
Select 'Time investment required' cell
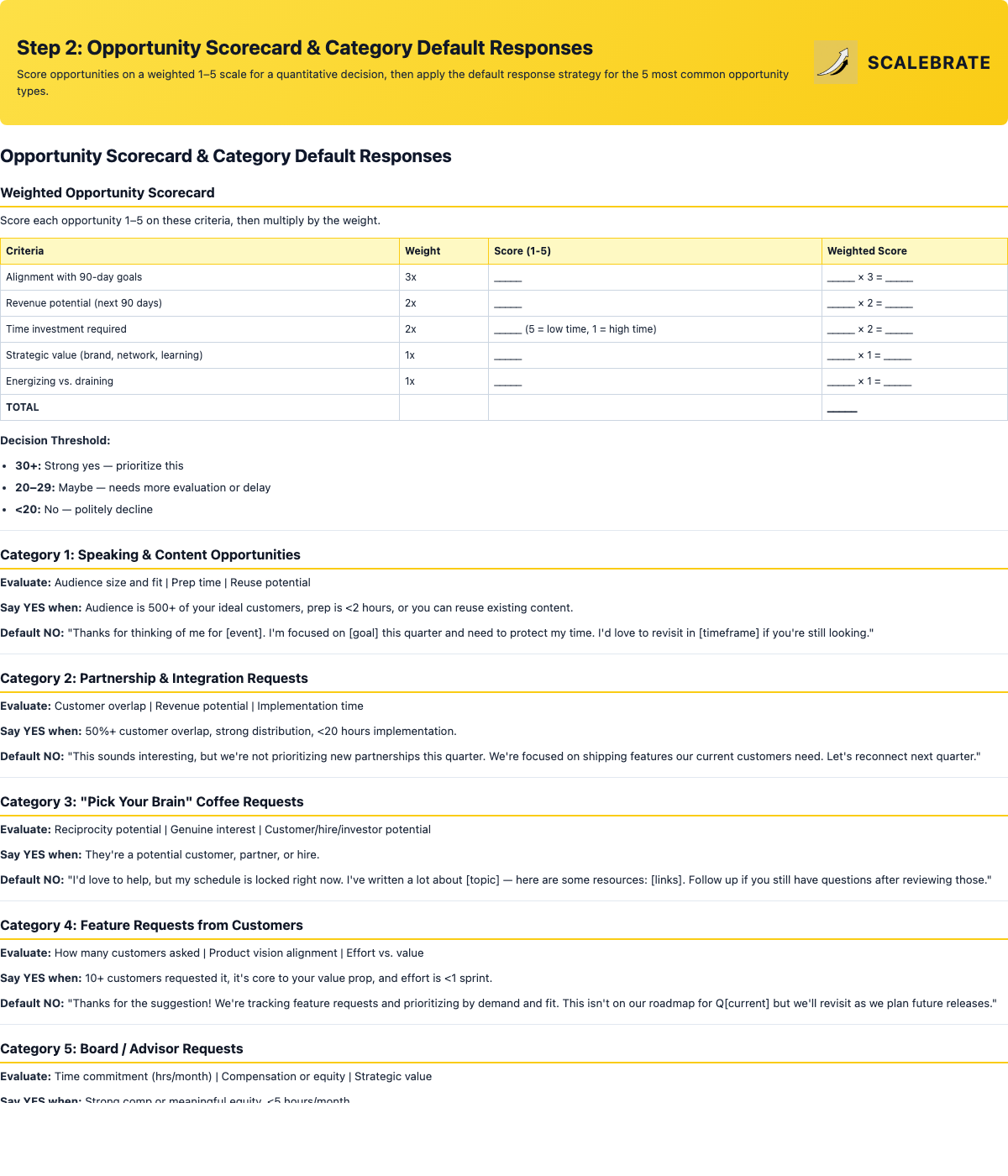(x=200, y=329)
